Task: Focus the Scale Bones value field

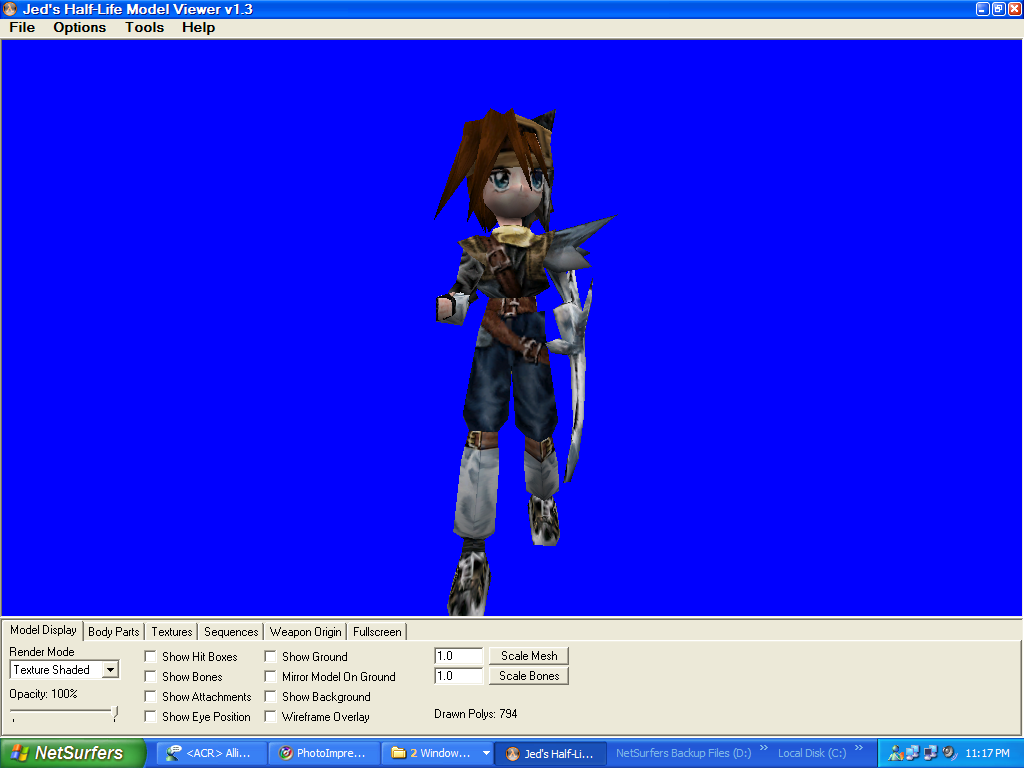Action: tap(458, 676)
